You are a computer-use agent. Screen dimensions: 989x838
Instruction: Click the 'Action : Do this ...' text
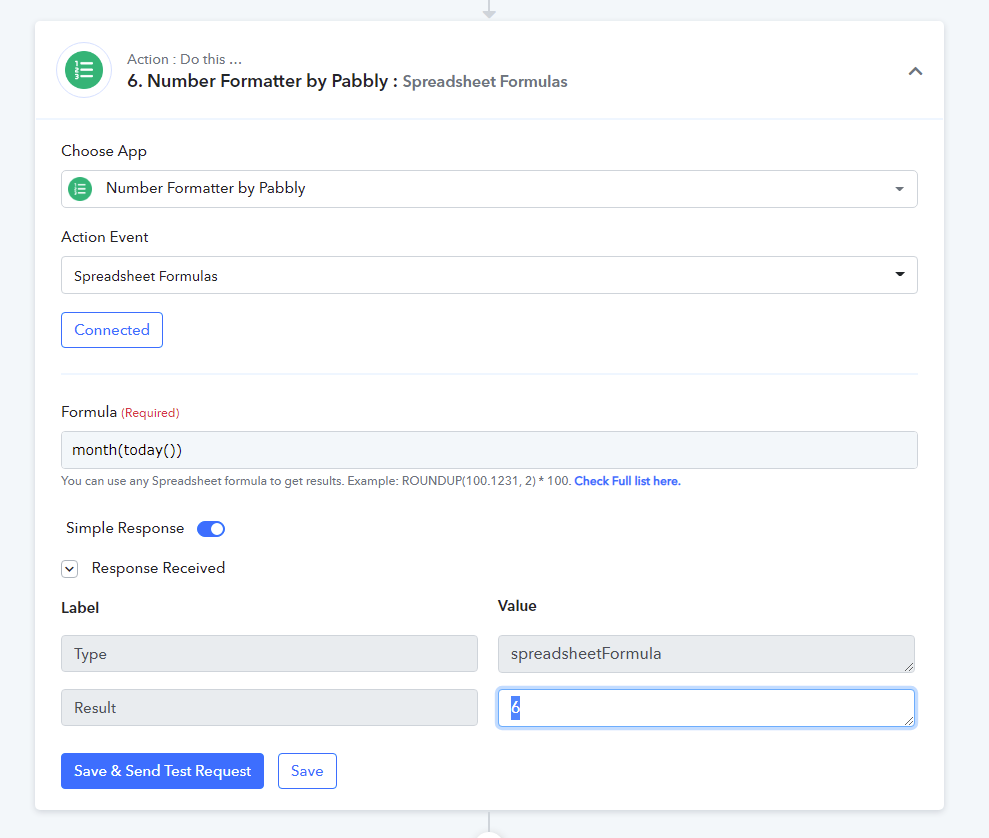point(184,59)
